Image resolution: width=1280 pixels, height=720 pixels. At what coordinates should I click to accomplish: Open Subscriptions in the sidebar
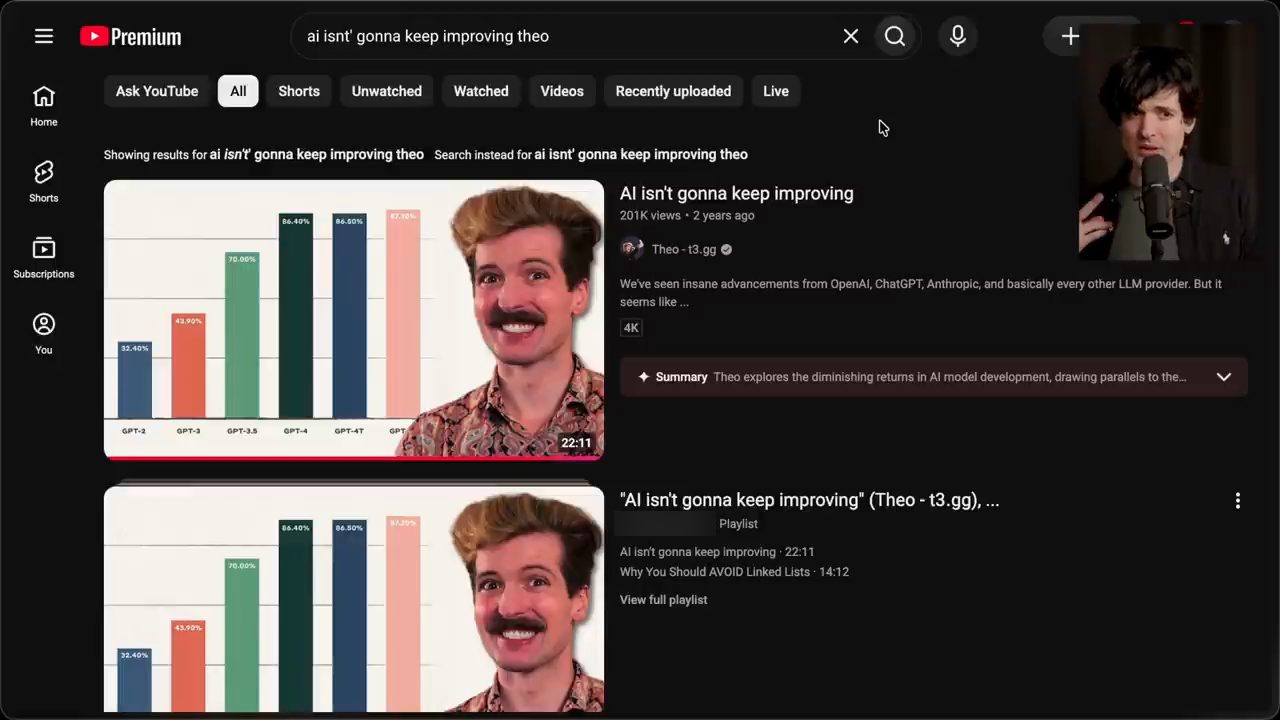[43, 258]
